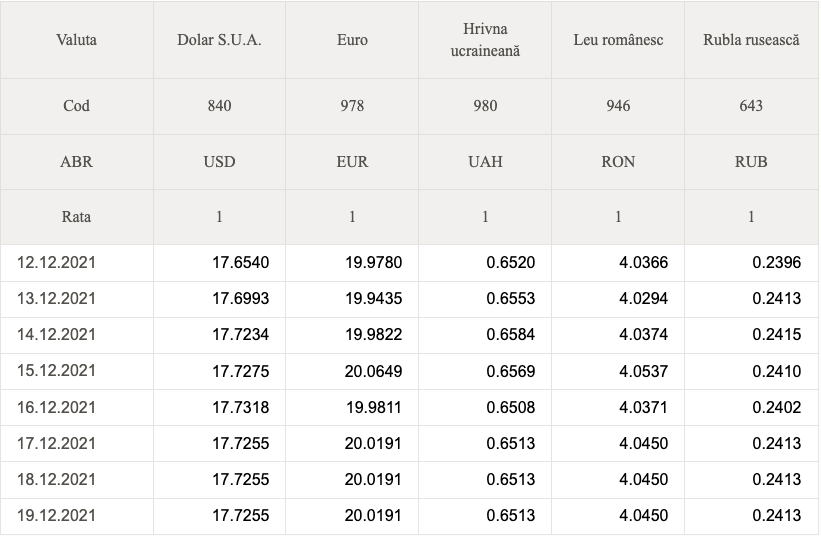Viewport: 821px width, 536px height.
Task: Click the Dolar S.U.A. column header
Action: 219,40
